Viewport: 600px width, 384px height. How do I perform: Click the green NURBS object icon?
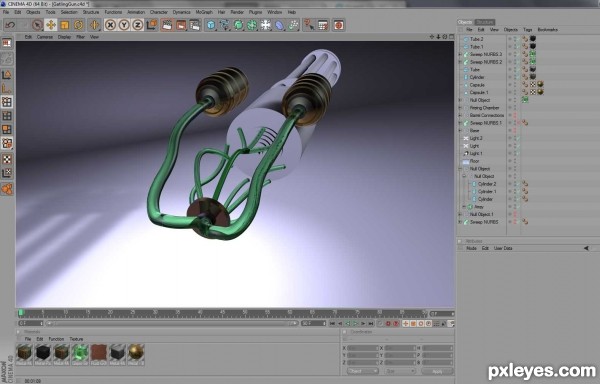point(238,25)
